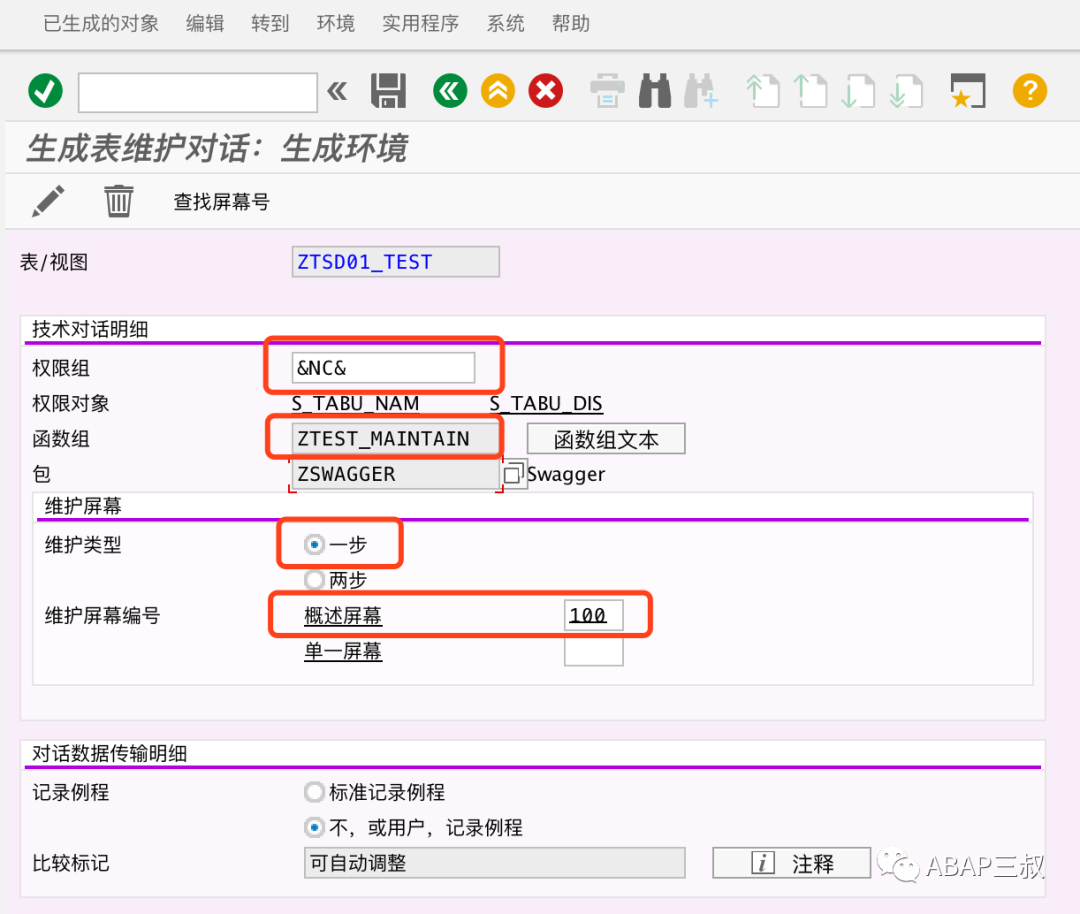The image size is (1080, 914).
Task: Click the command input field
Action: [198, 92]
